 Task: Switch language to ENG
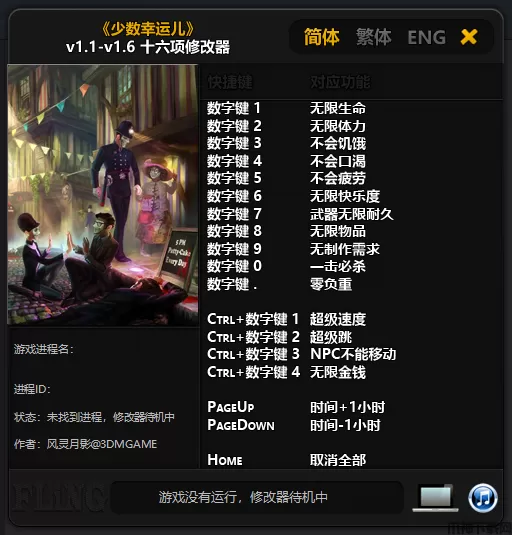point(427,37)
